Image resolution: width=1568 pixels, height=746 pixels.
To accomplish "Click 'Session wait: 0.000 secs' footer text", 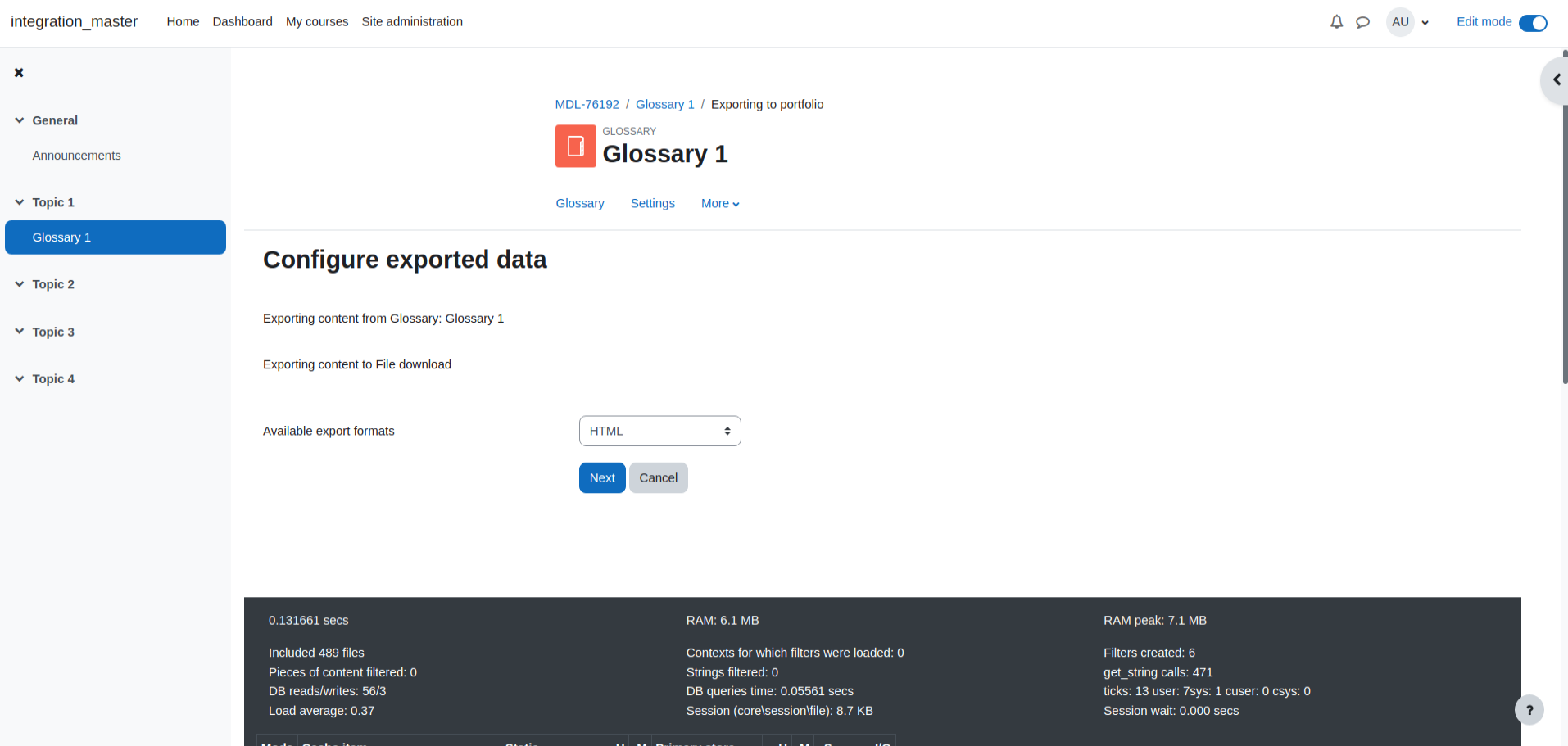I will click(1171, 711).
